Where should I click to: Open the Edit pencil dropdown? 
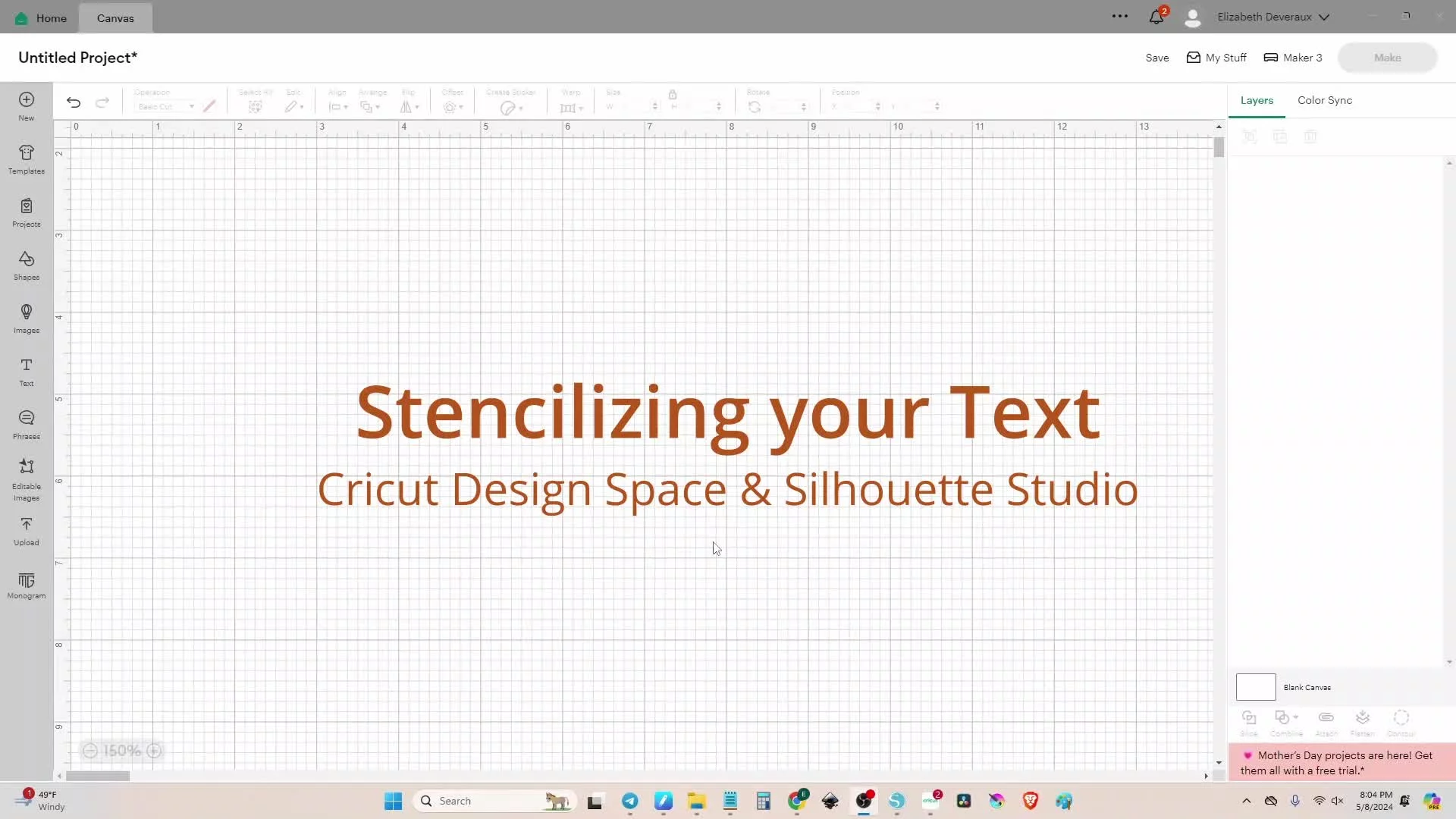(x=294, y=107)
